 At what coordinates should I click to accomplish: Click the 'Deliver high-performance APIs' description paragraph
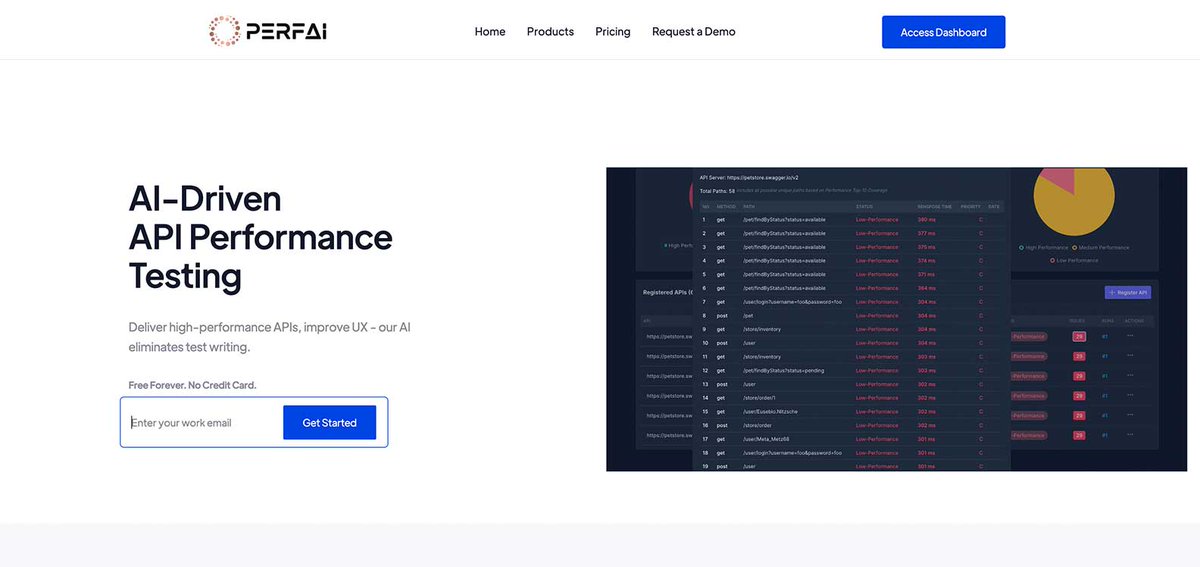pos(270,337)
